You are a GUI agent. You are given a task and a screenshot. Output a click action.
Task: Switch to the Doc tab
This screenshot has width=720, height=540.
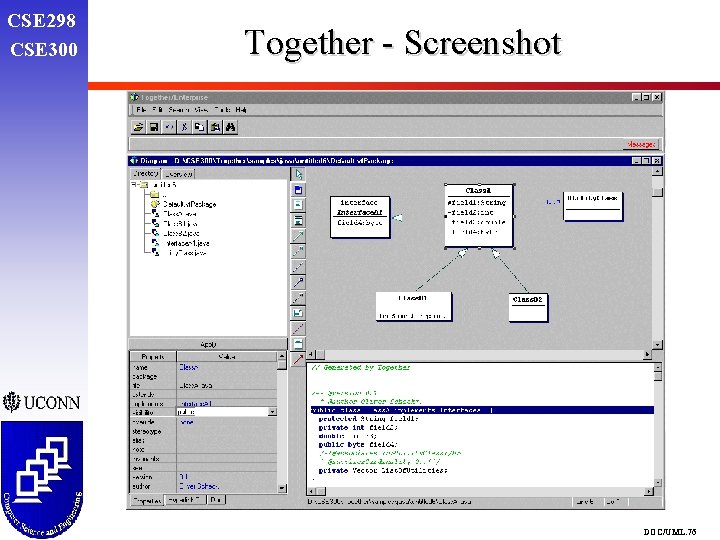216,500
